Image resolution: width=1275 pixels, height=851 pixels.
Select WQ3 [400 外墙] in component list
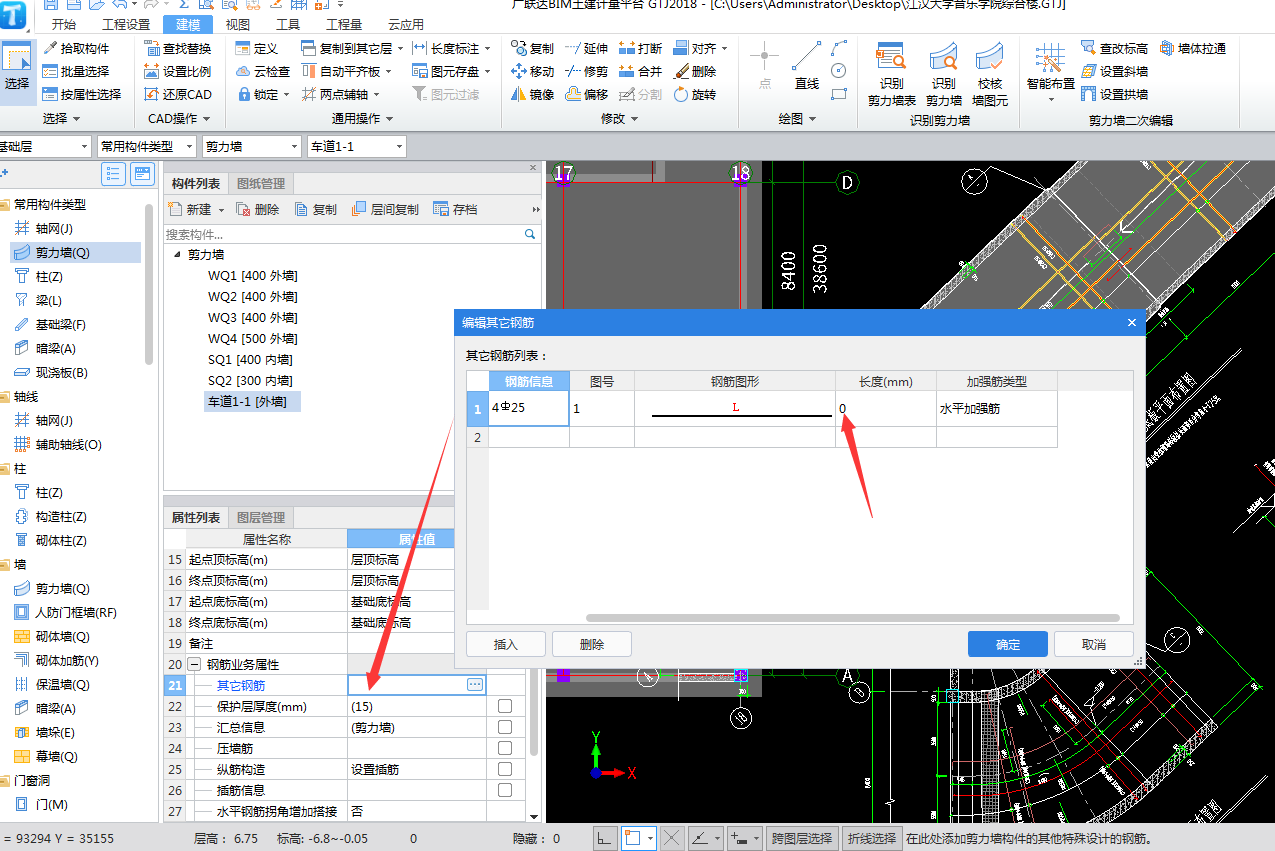click(x=252, y=317)
